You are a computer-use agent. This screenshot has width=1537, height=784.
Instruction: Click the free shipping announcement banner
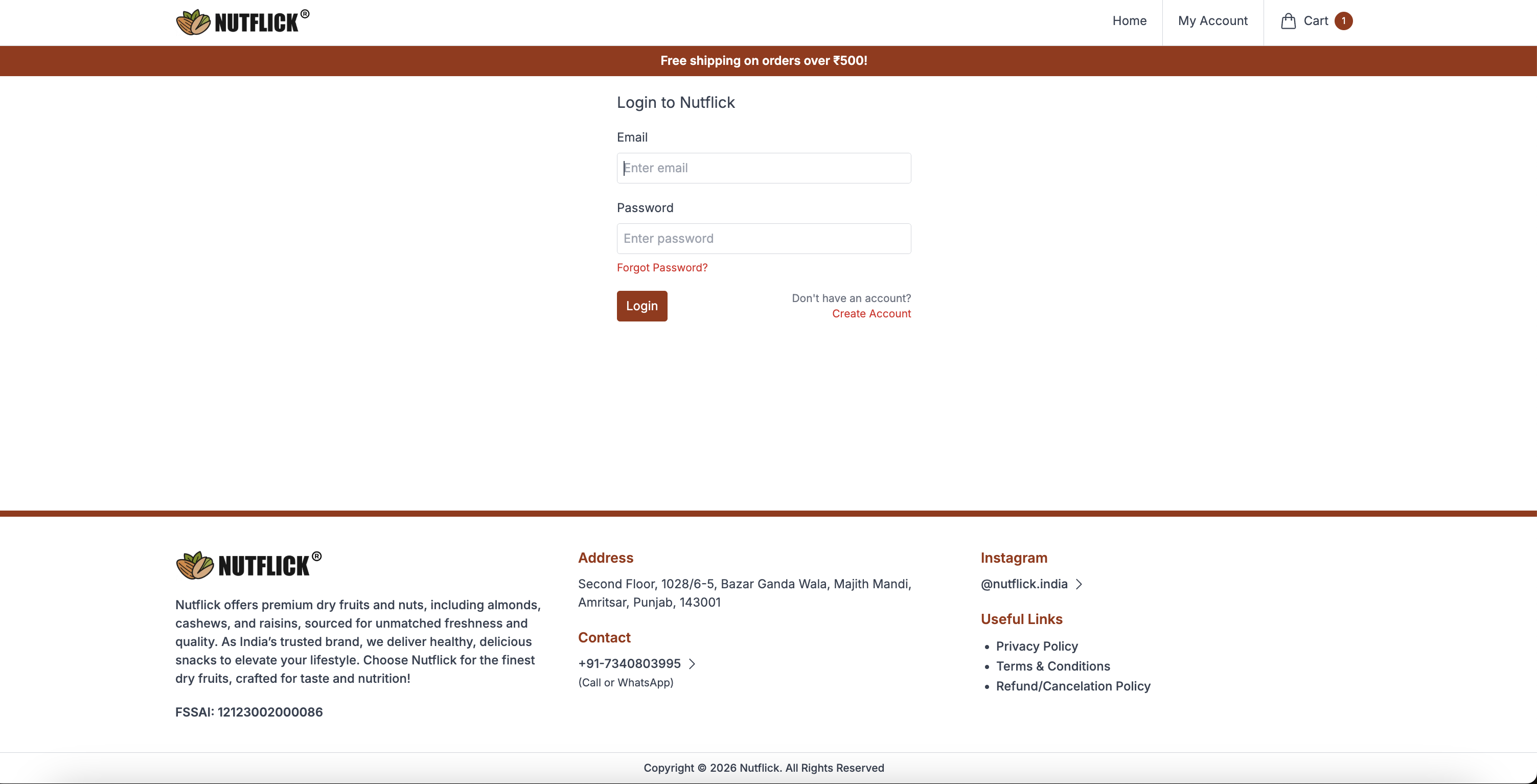click(x=763, y=61)
